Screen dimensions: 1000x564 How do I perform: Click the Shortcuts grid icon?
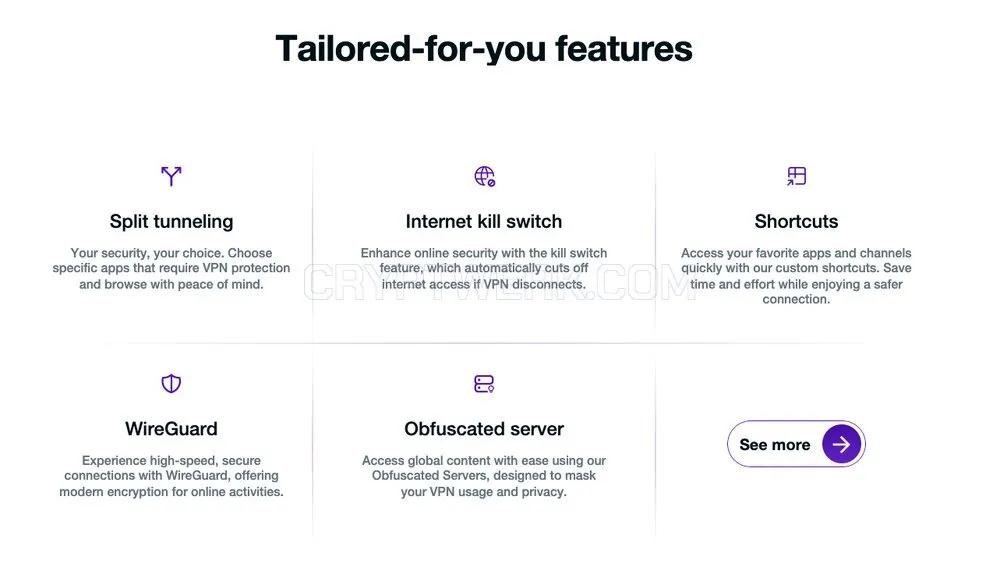[x=797, y=175]
